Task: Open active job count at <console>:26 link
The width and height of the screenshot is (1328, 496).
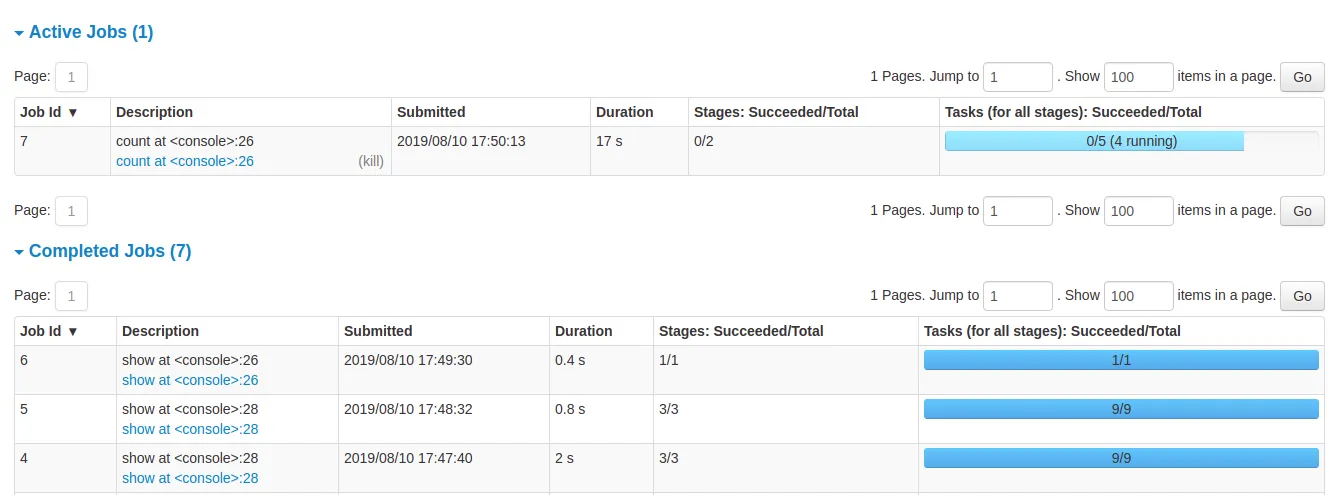Action: (x=185, y=161)
